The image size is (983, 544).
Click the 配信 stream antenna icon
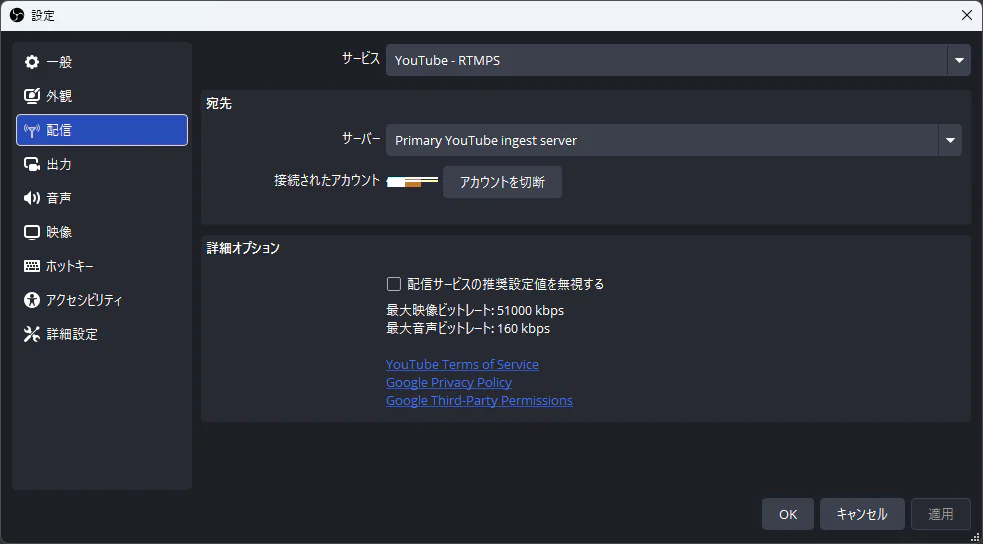[32, 130]
